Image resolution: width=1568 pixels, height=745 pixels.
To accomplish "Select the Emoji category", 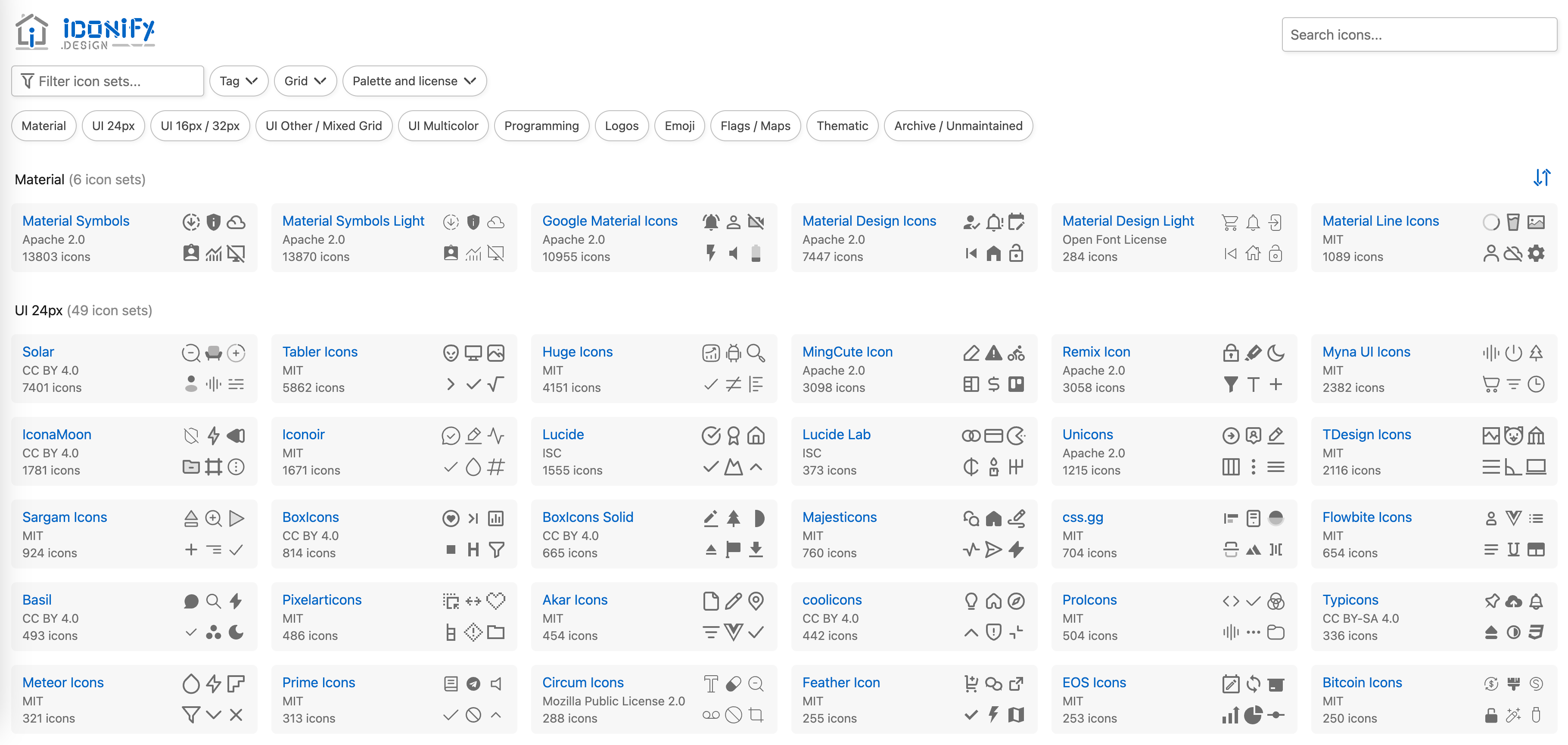I will [x=680, y=126].
